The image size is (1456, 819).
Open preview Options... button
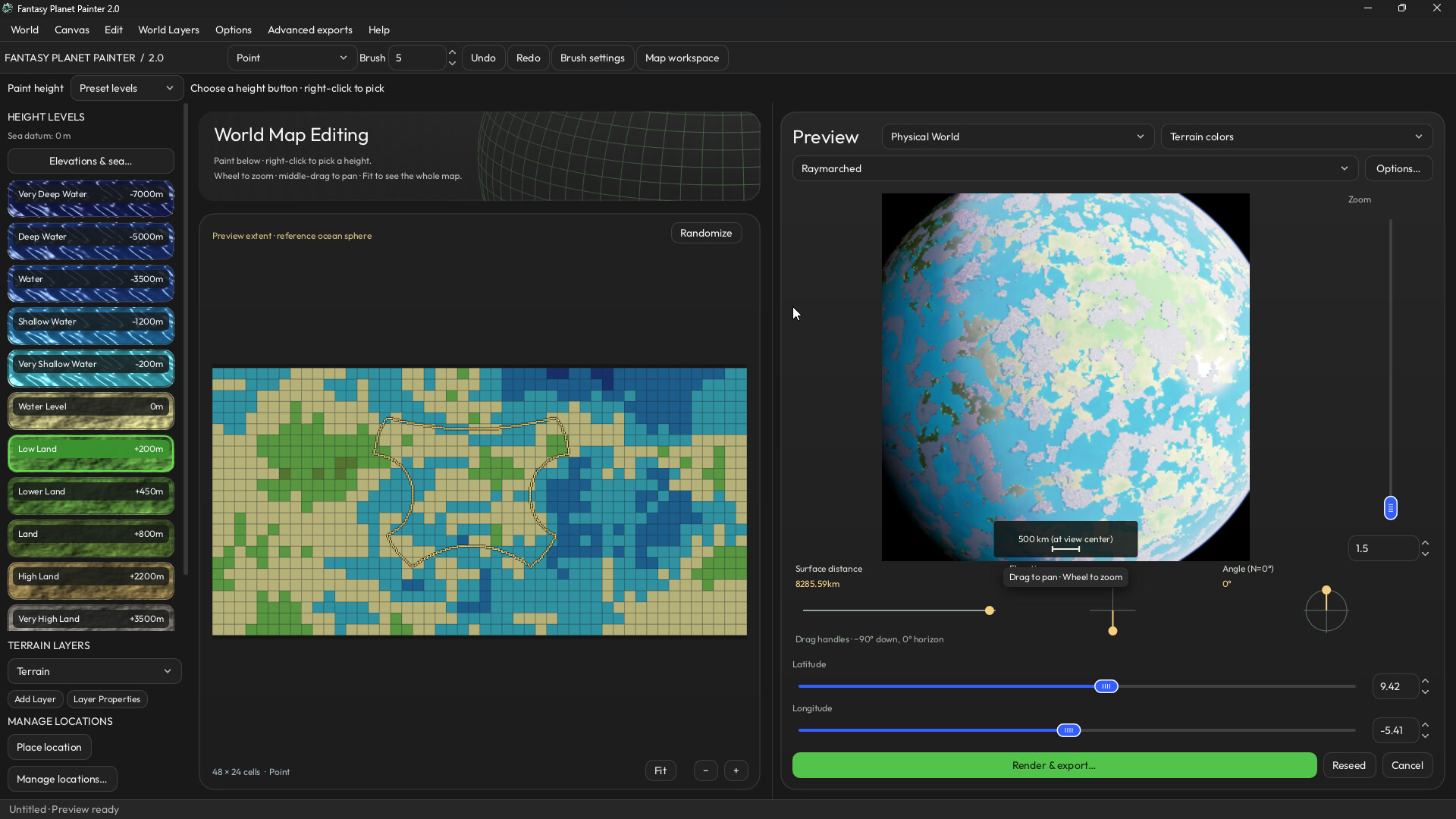pyautogui.click(x=1398, y=168)
